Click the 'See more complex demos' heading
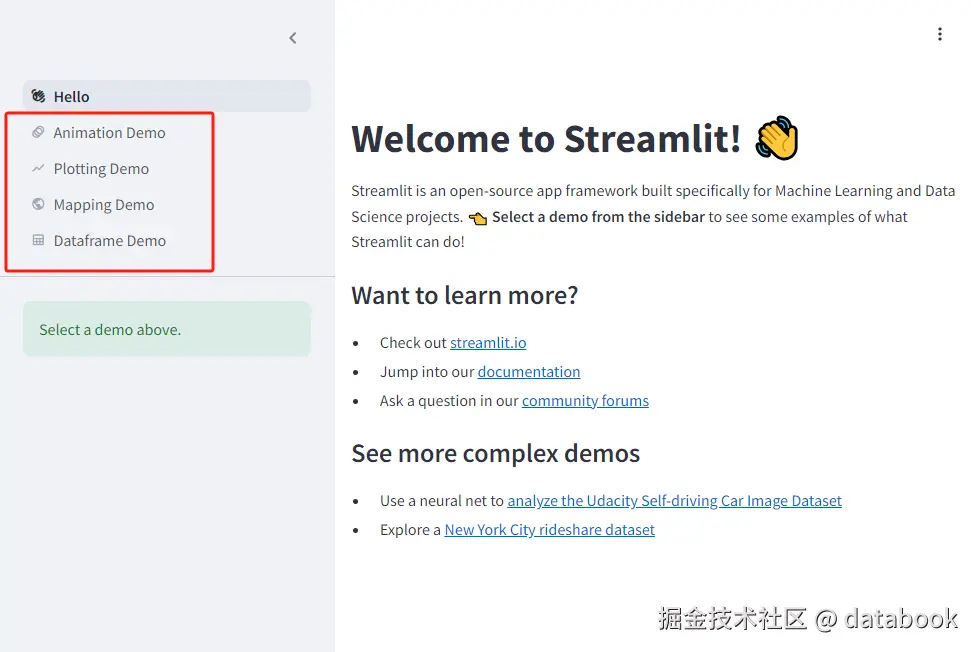The height and width of the screenshot is (652, 977). 495,453
